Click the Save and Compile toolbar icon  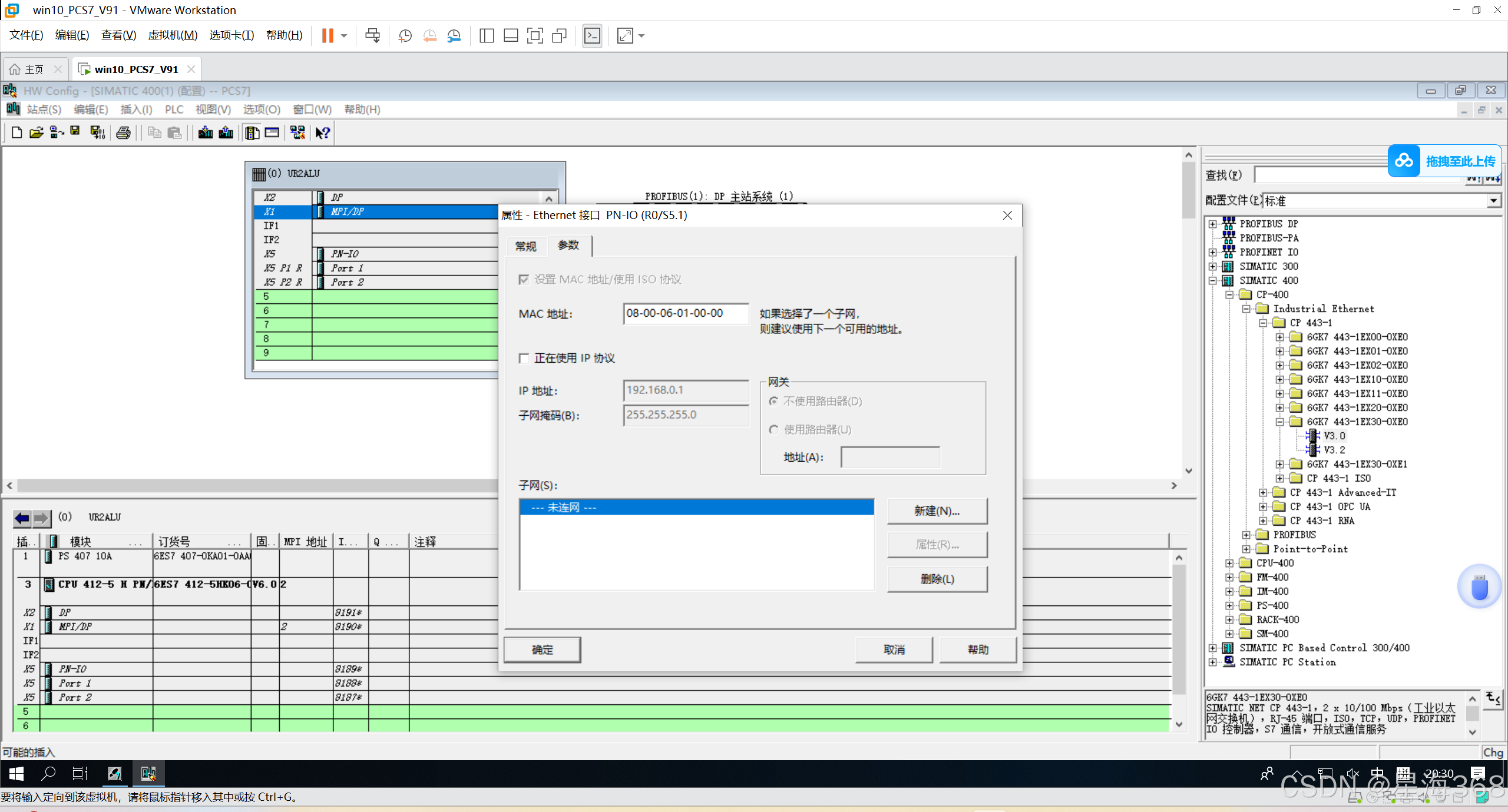pyautogui.click(x=97, y=132)
